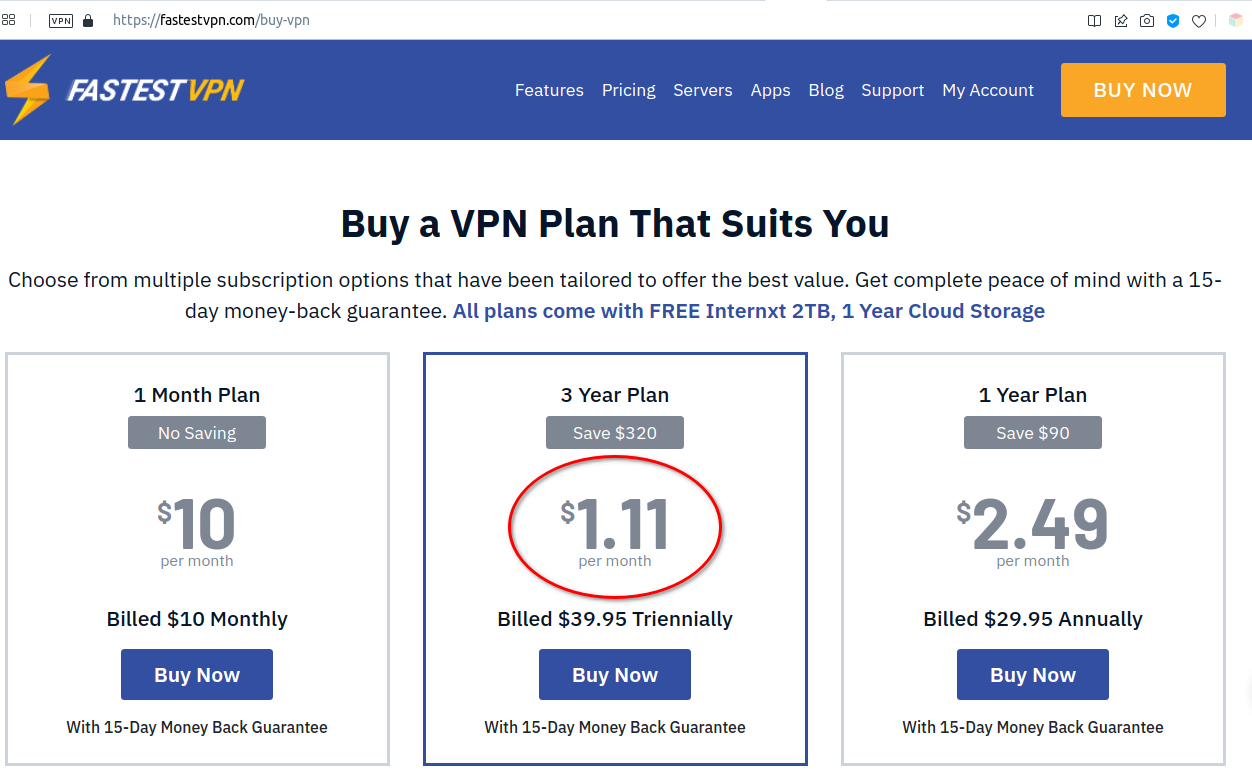Click the colorful cube extensions icon
Viewport: 1252px width, 774px height.
click(1236, 20)
